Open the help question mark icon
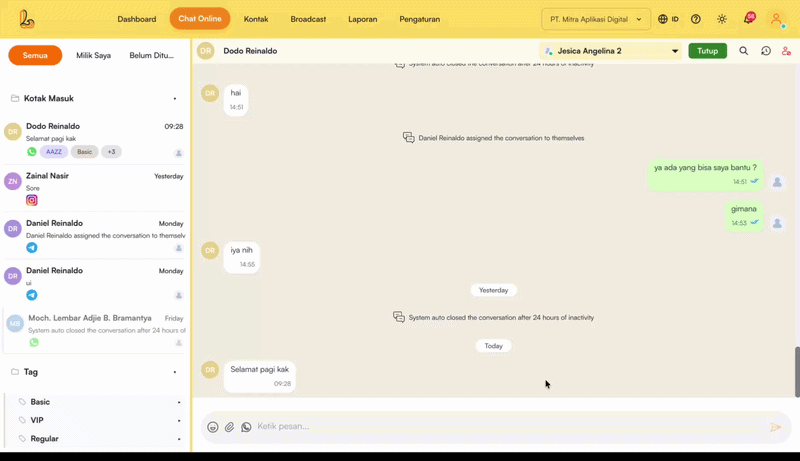Image resolution: width=800 pixels, height=461 pixels. point(696,19)
